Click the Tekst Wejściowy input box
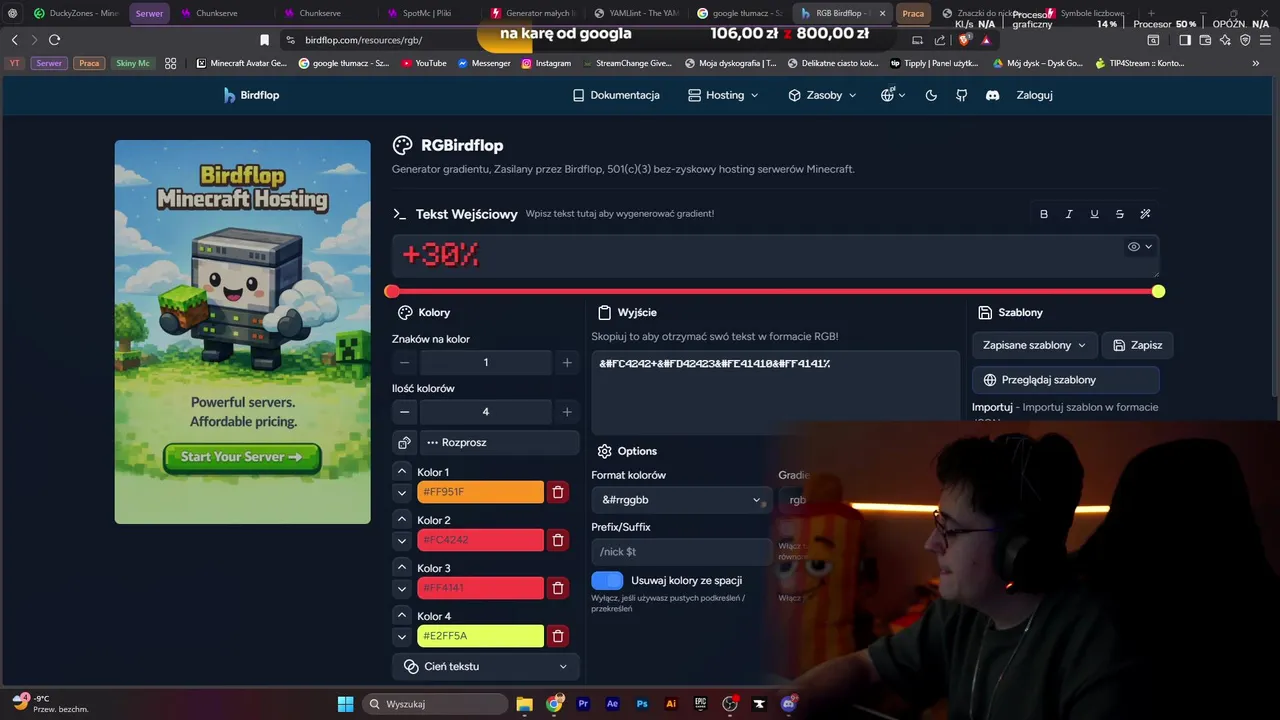Screen dimensions: 1280x720 (x=775, y=256)
